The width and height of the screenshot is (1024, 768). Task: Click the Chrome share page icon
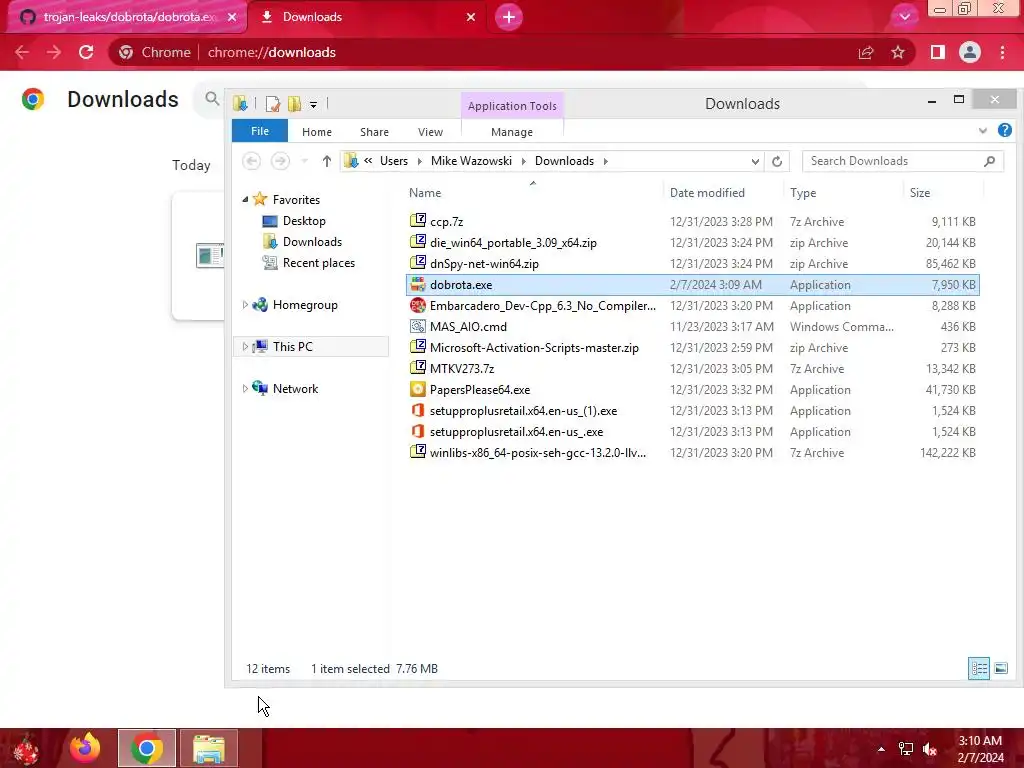point(866,52)
